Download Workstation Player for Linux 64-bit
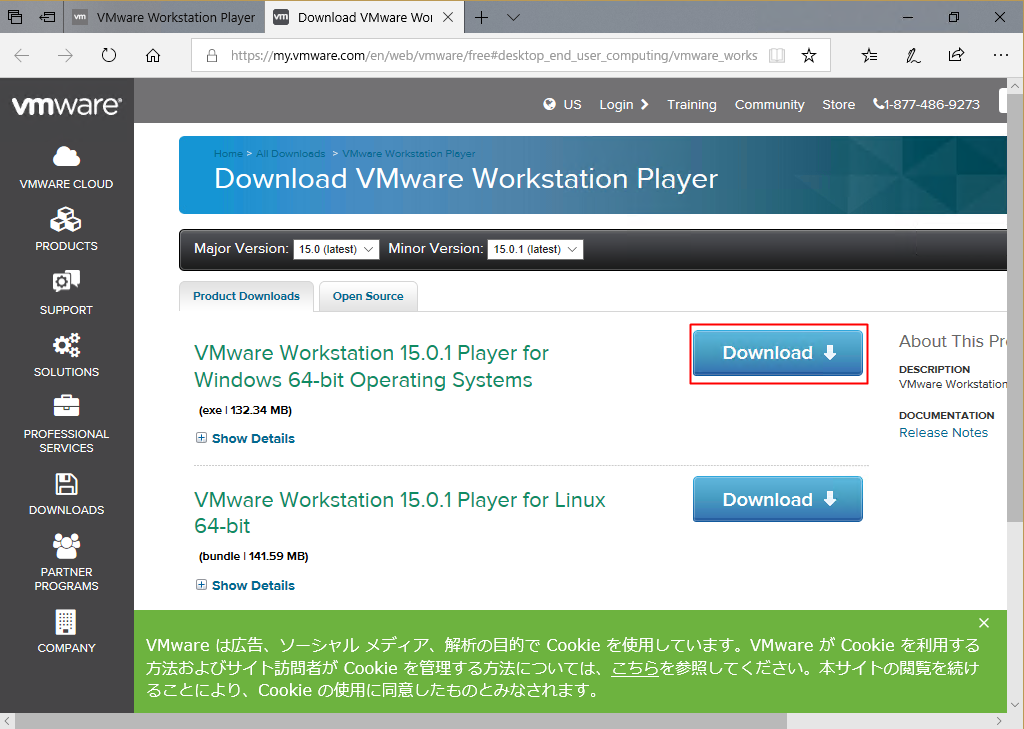This screenshot has width=1024, height=729. pyautogui.click(x=778, y=499)
